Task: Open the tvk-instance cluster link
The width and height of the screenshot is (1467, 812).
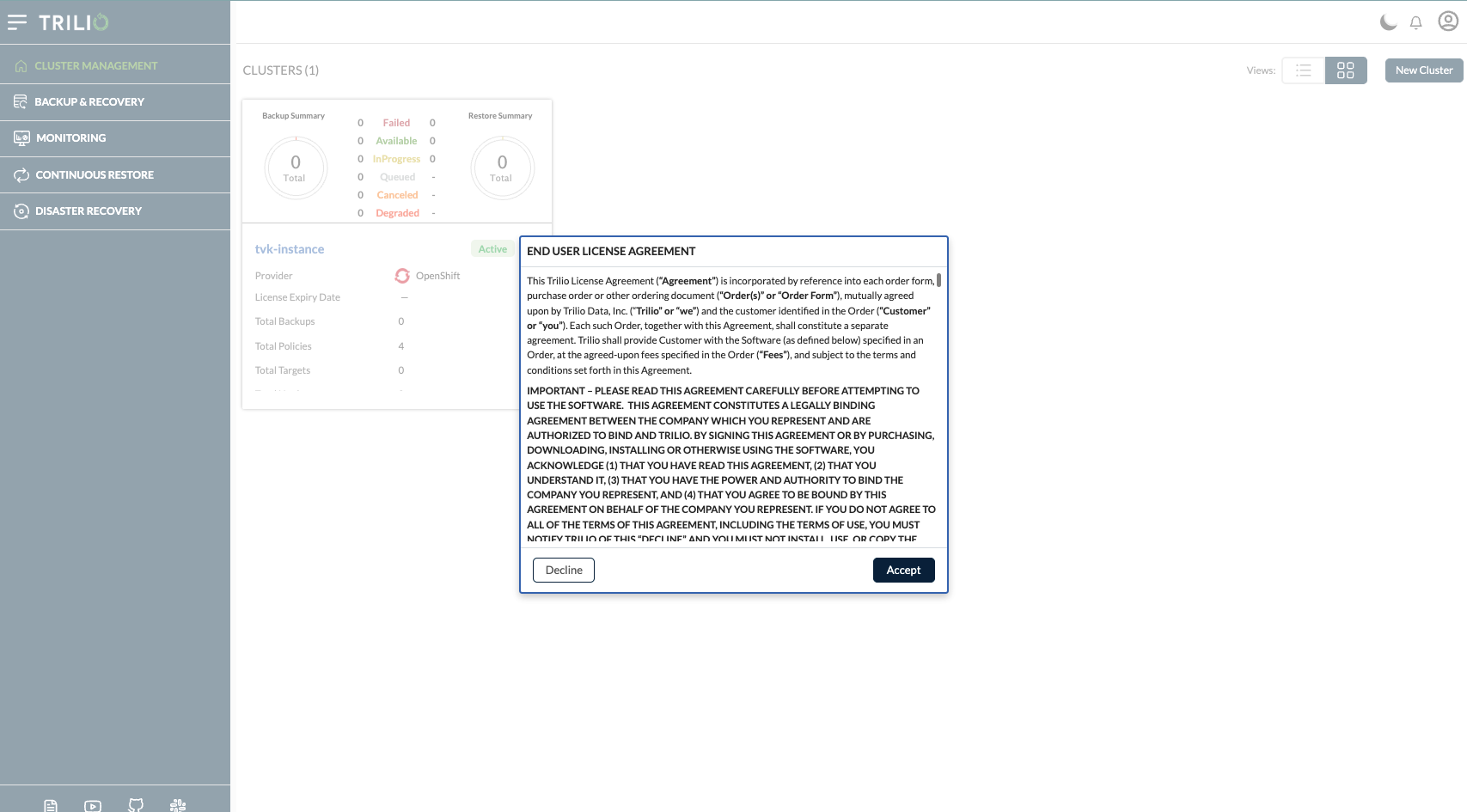Action: pos(290,249)
